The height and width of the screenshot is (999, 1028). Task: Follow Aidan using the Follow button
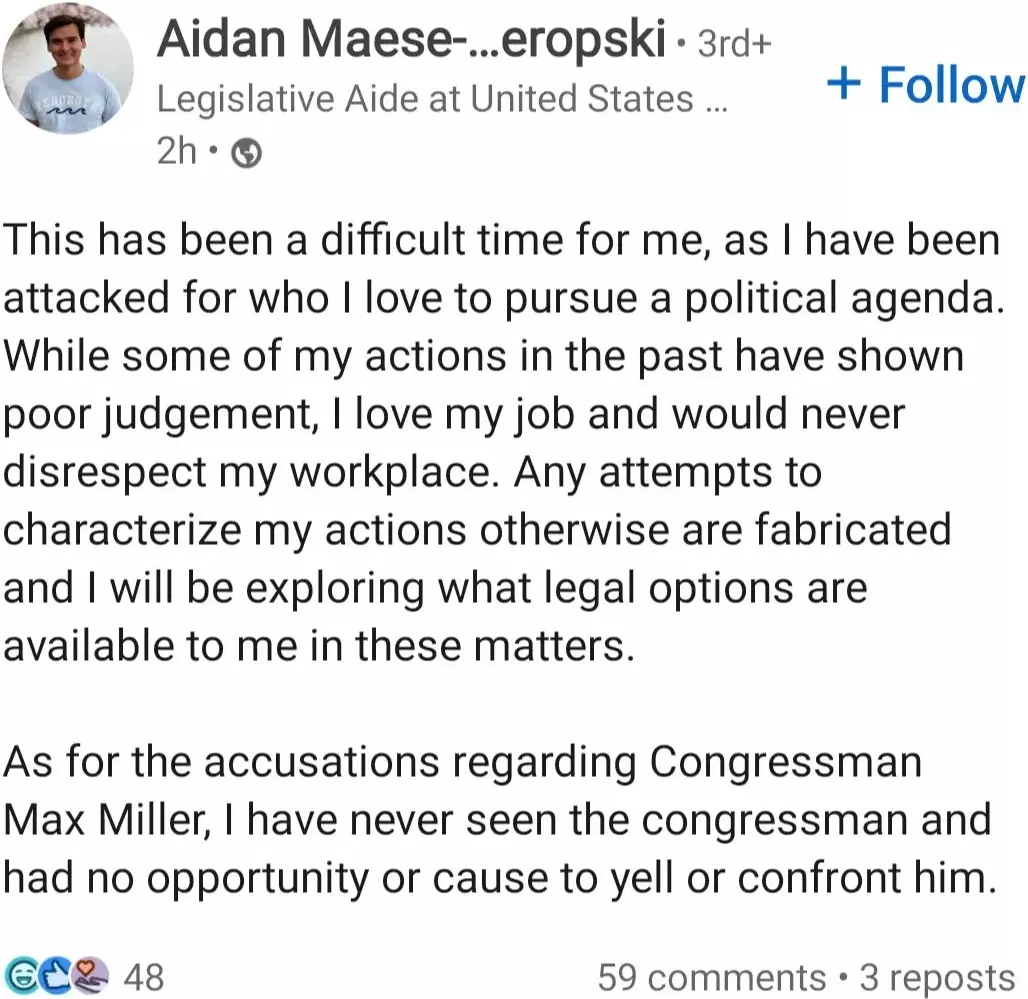[x=925, y=85]
